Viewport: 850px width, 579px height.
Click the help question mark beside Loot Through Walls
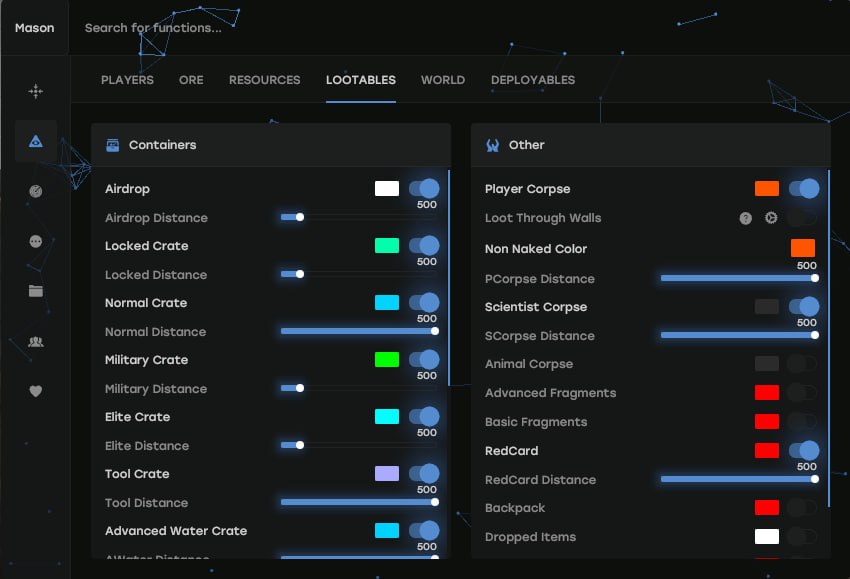click(x=746, y=218)
